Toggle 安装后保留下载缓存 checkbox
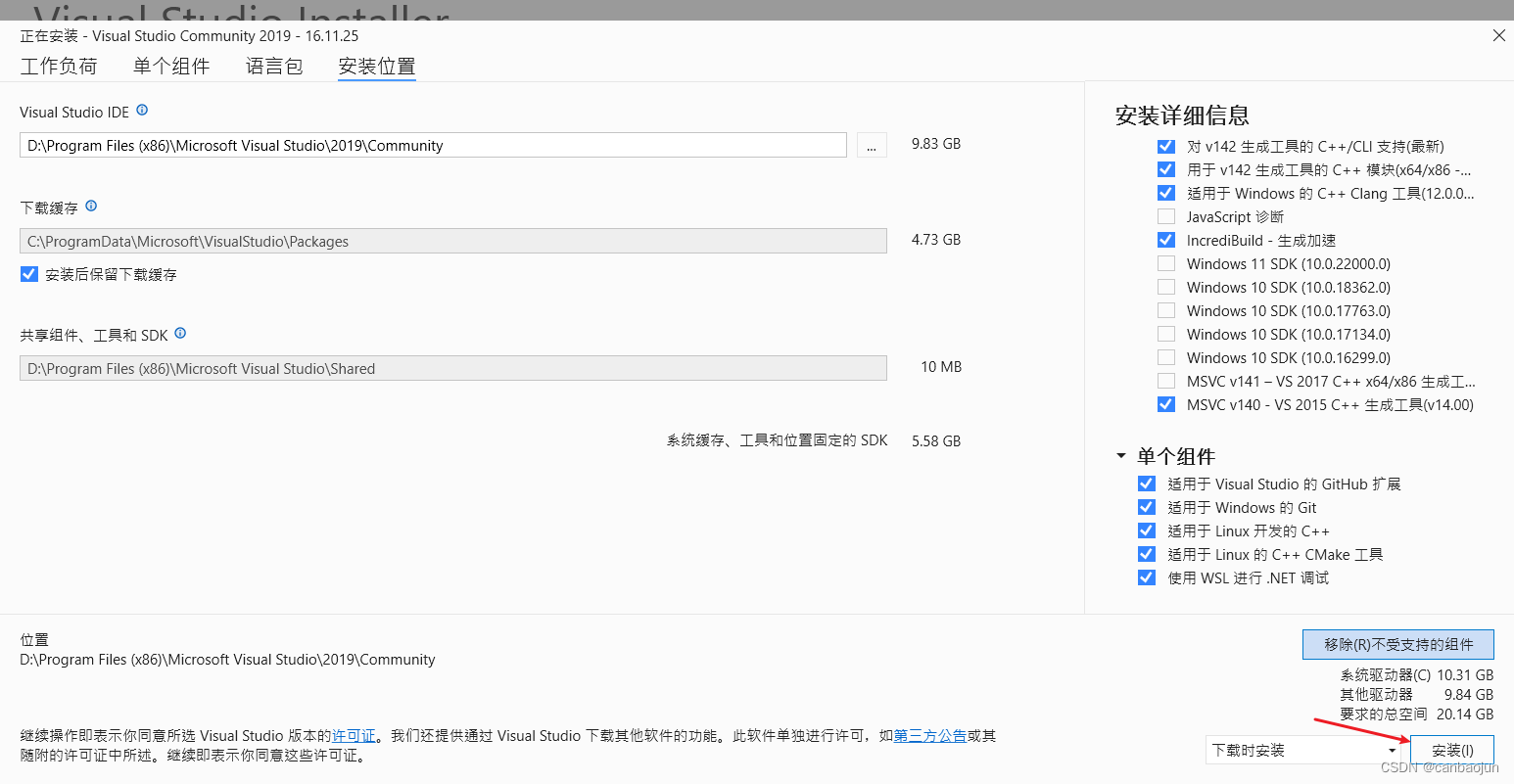Screen dimensions: 1514x784 29,274
